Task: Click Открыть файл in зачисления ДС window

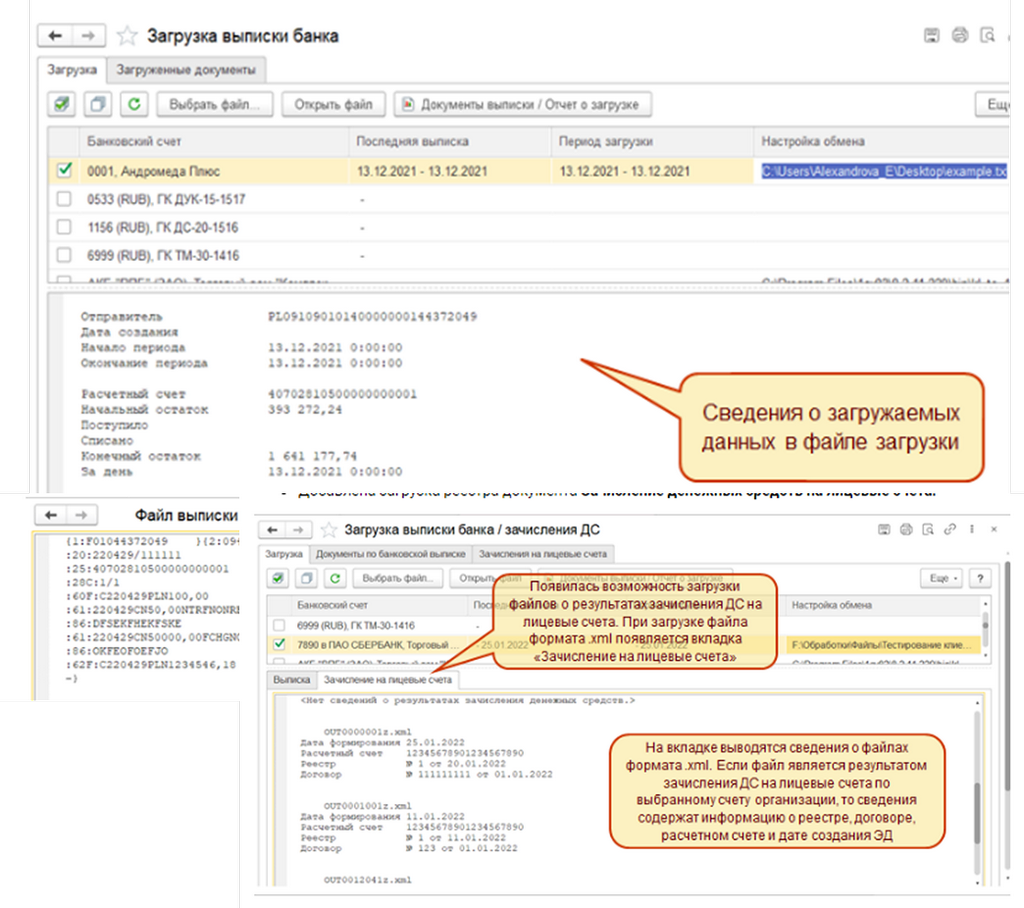Action: [x=490, y=578]
